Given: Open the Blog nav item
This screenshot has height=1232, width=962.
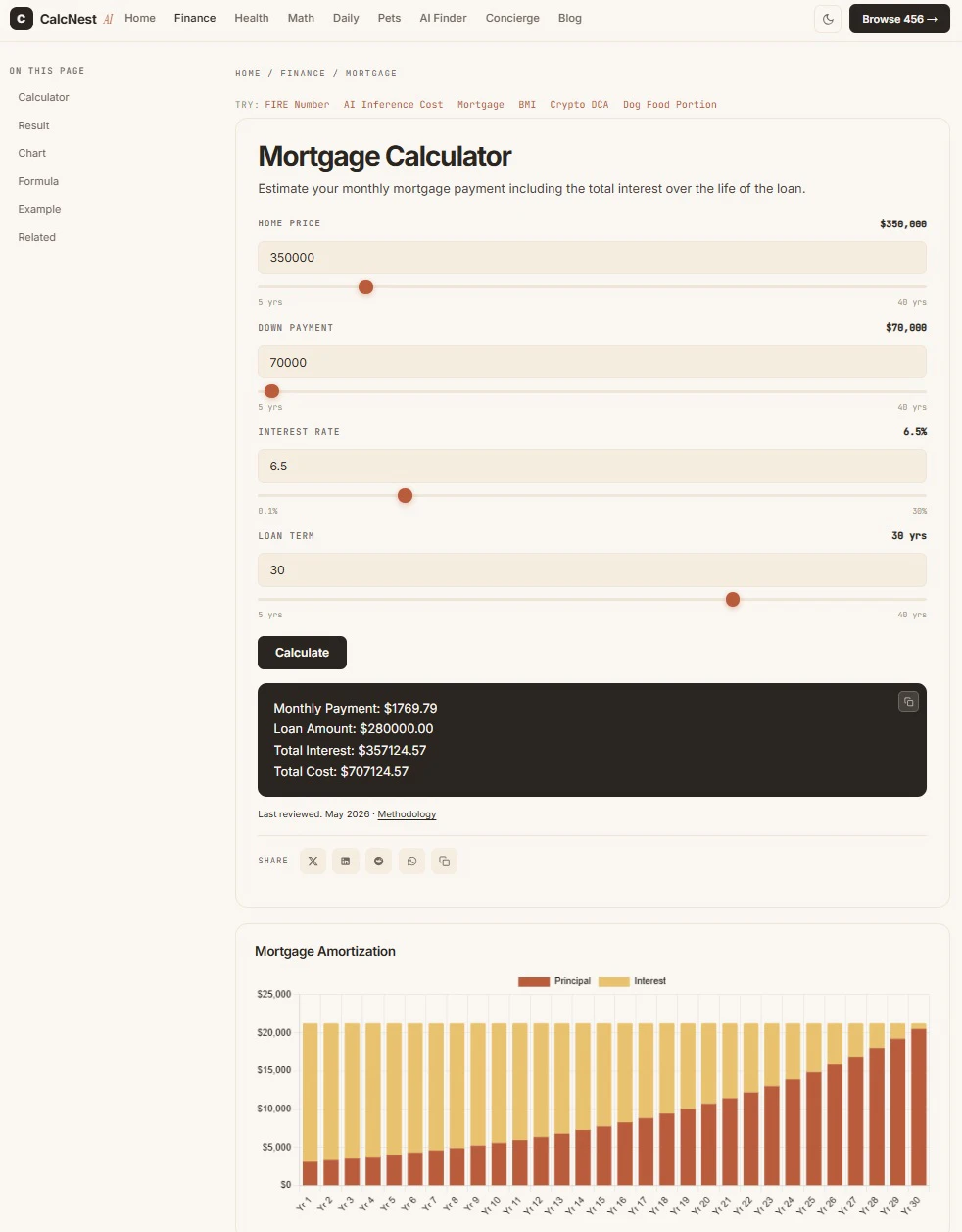Looking at the screenshot, I should 570,18.
